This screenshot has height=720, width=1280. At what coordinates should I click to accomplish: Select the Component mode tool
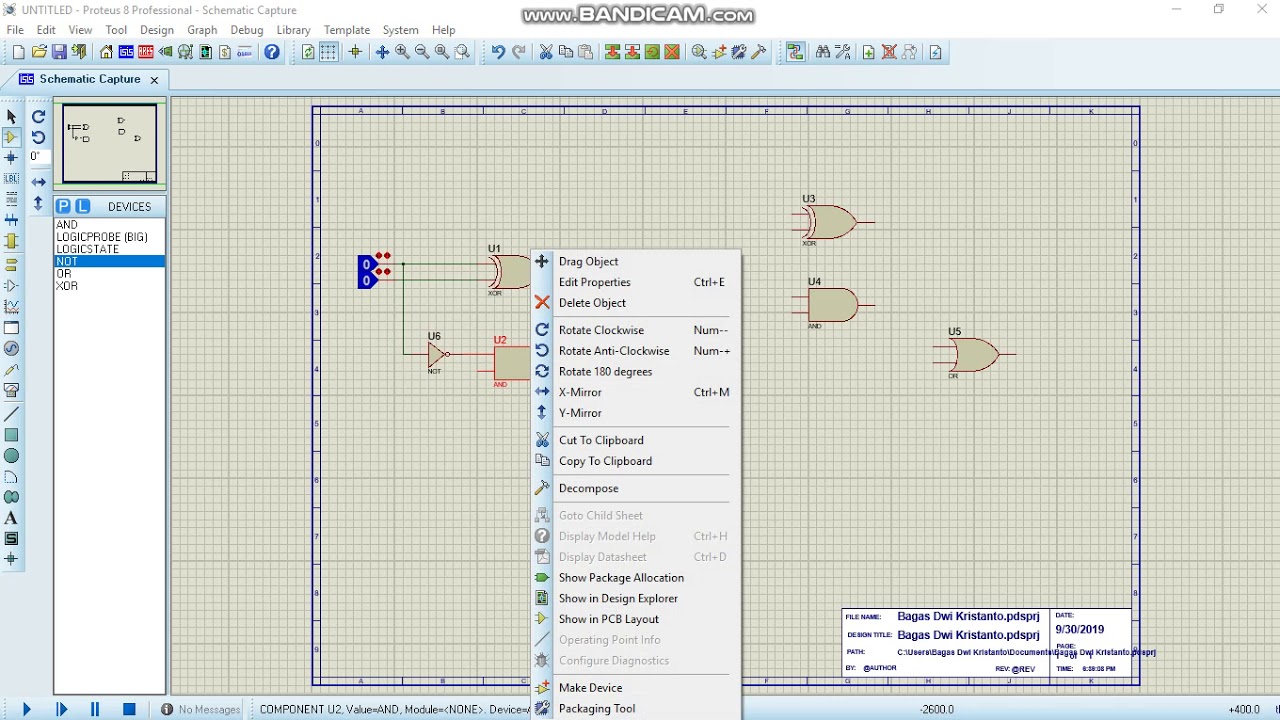pyautogui.click(x=11, y=137)
